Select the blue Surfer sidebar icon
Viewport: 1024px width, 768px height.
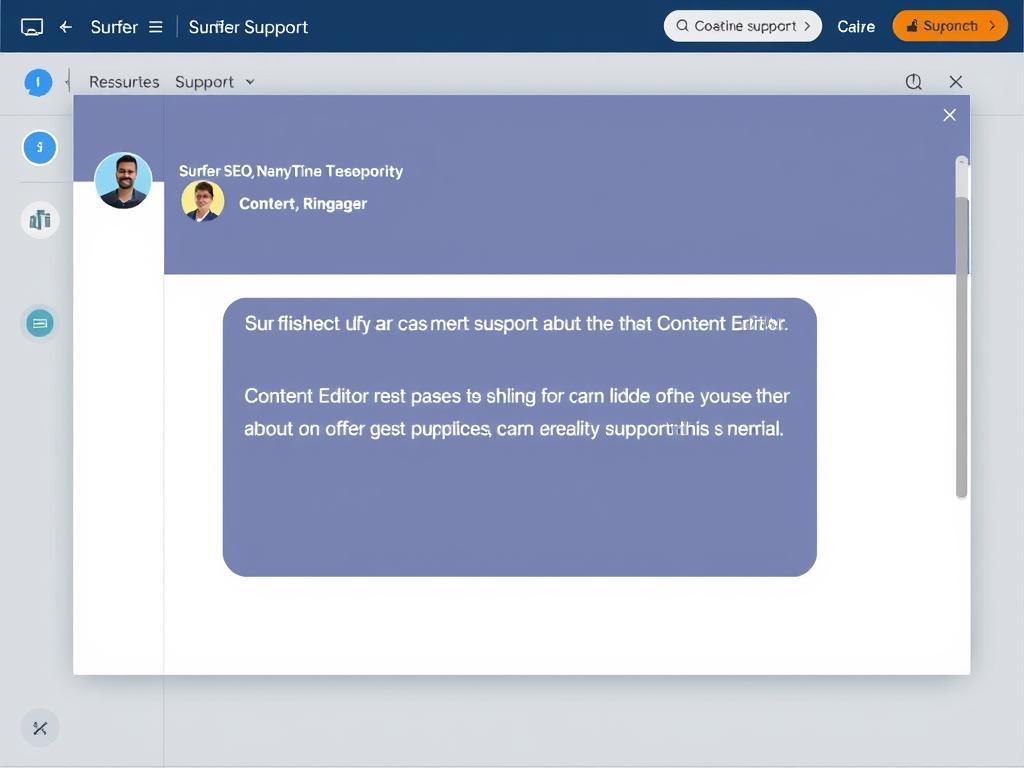coord(39,147)
